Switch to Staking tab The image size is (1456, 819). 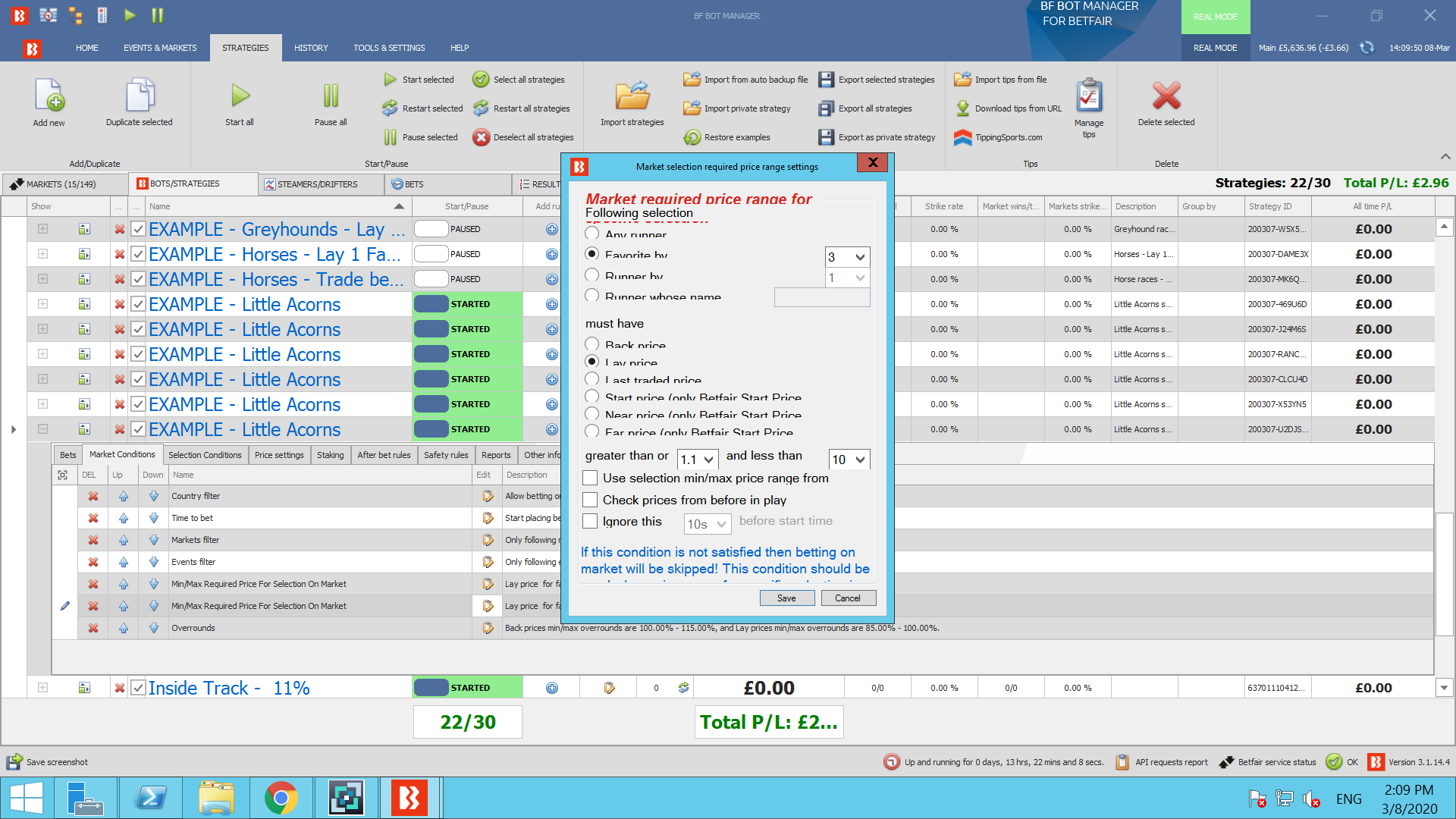tap(330, 455)
